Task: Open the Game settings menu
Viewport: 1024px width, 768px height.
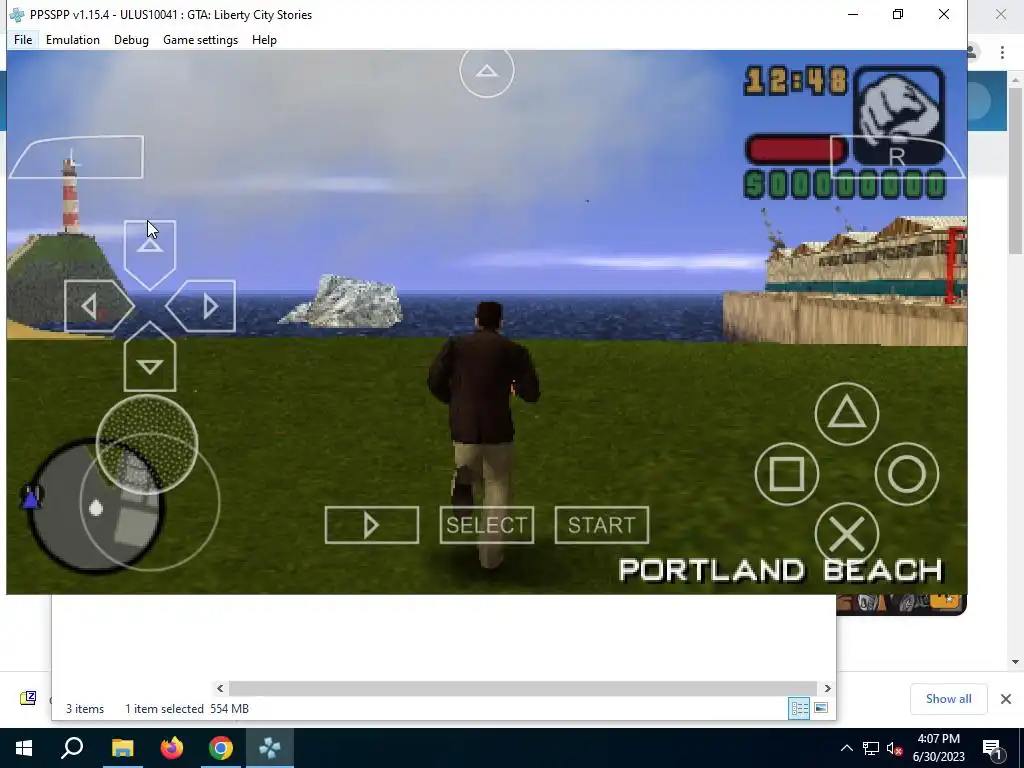Action: pyautogui.click(x=200, y=40)
